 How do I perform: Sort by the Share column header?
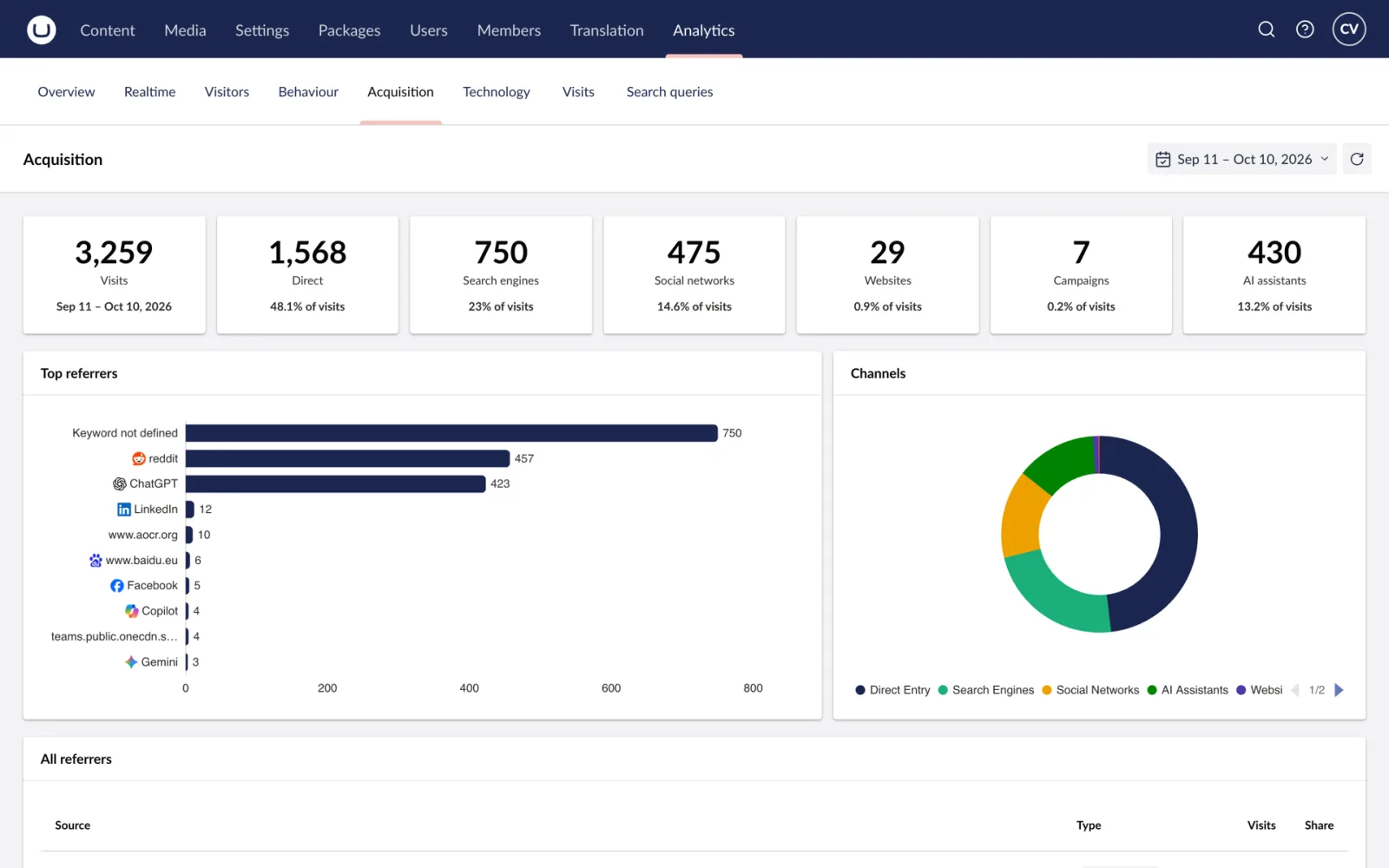click(1319, 825)
